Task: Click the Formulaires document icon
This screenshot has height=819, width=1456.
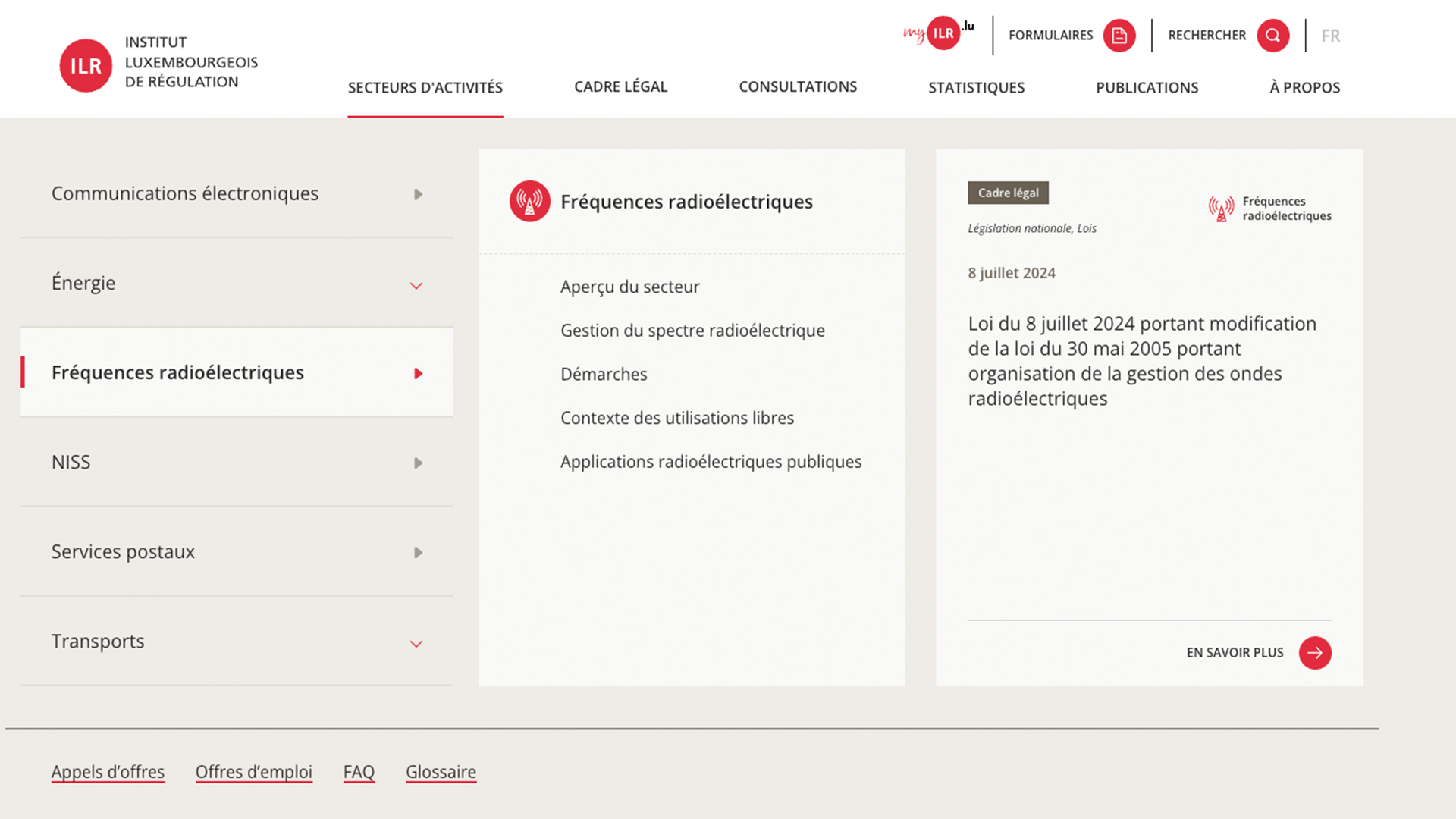Action: click(x=1119, y=36)
